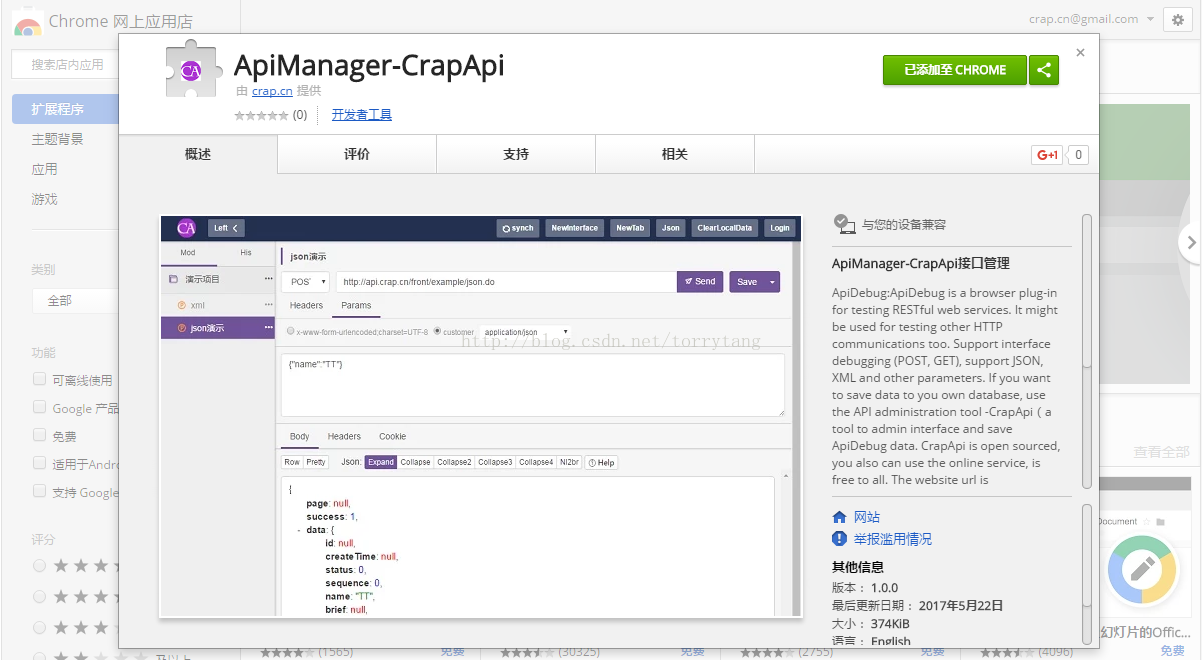The height and width of the screenshot is (660, 1202).
Task: Click the Chrome Web Store logo
Action: point(28,22)
